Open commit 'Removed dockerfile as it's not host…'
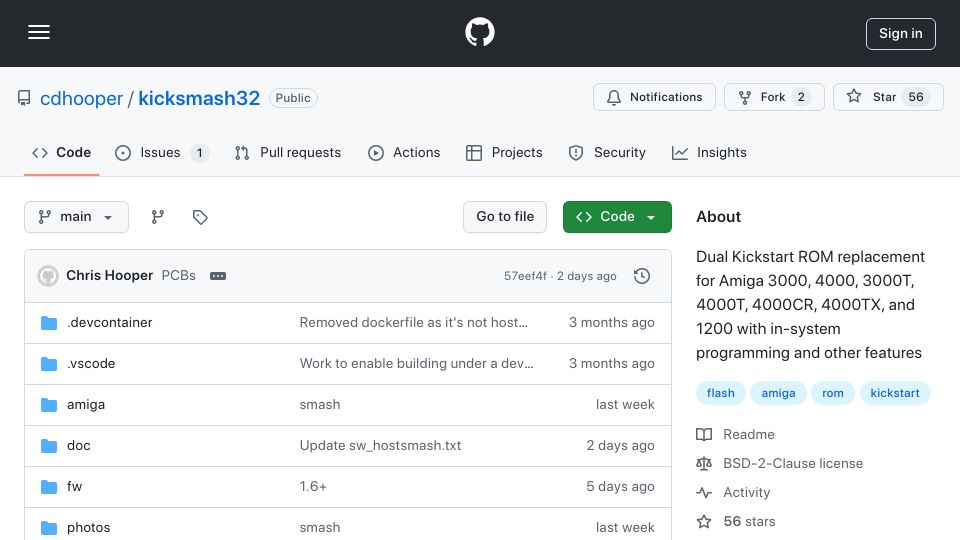This screenshot has height=540, width=960. (413, 323)
